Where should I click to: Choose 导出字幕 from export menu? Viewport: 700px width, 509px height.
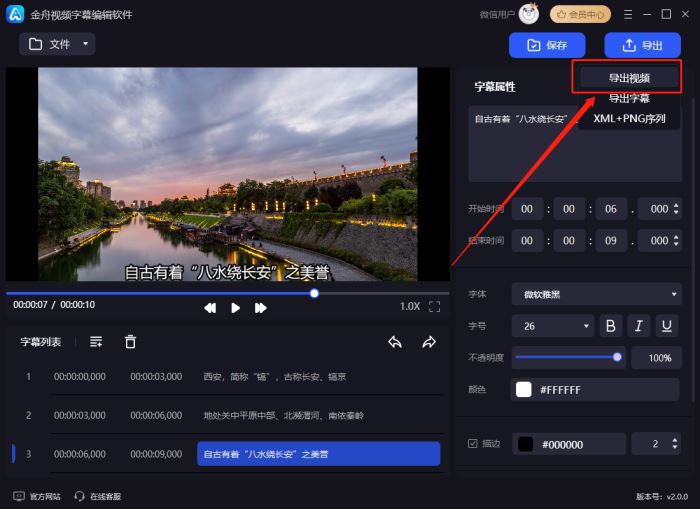click(629, 98)
